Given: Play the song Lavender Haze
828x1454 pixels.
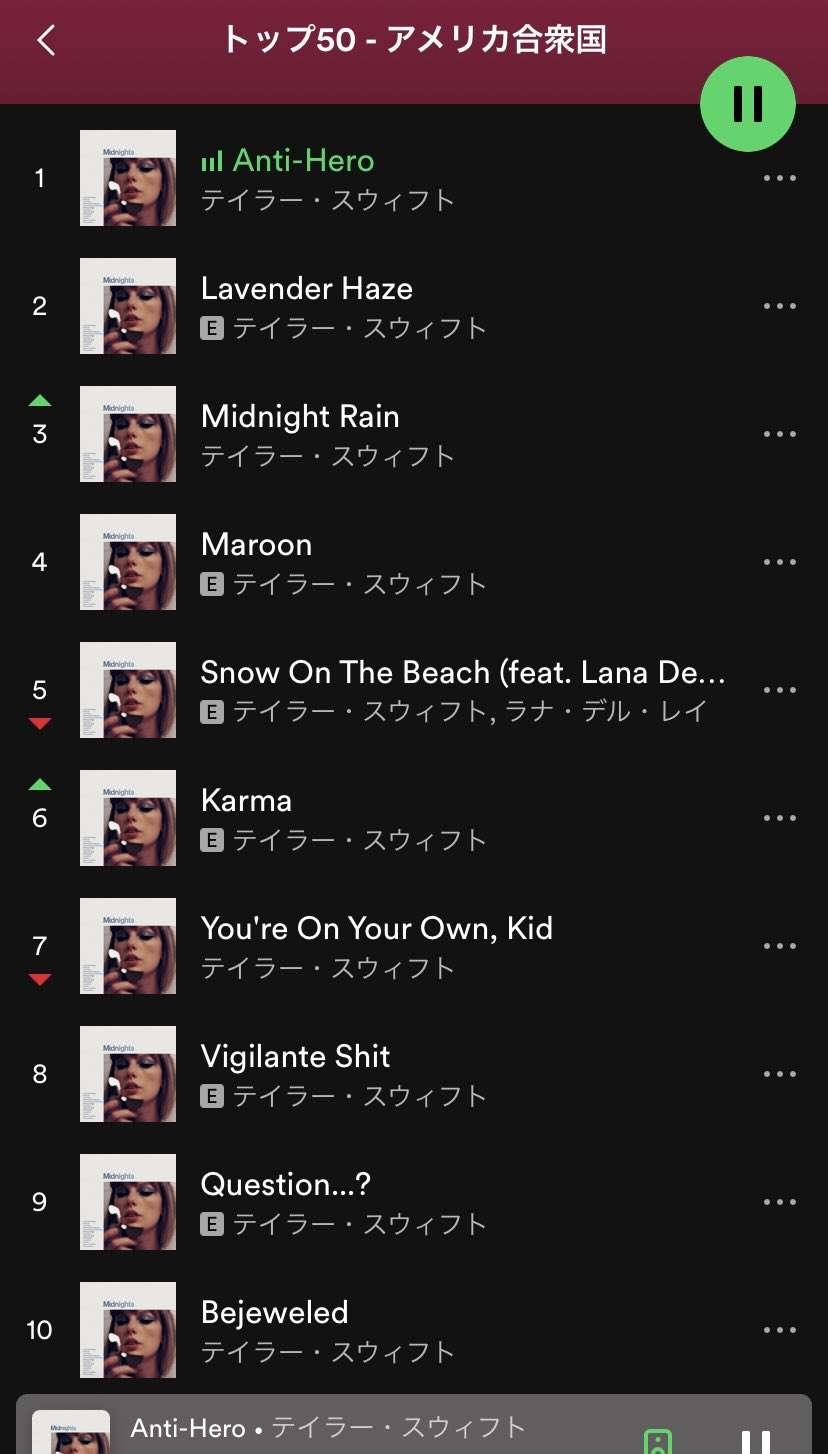Looking at the screenshot, I should click(x=306, y=289).
